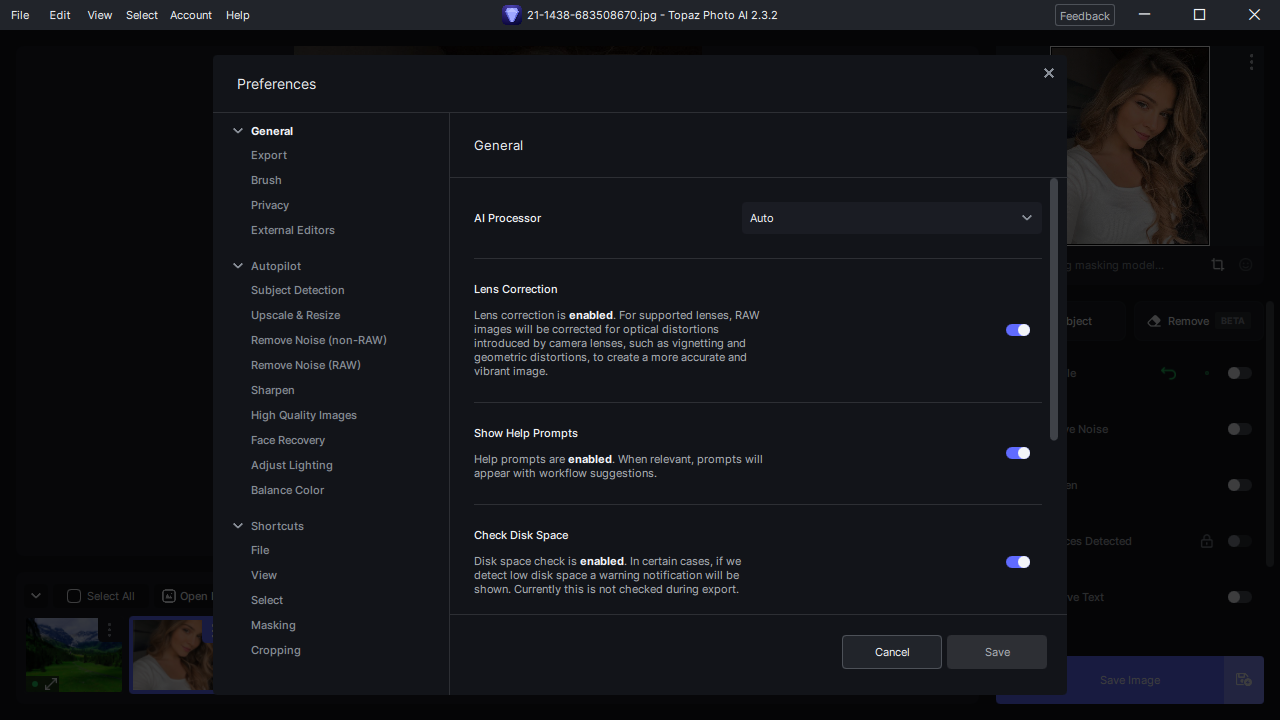
Task: Collapse the Autopilot section chevron
Action: 238,266
